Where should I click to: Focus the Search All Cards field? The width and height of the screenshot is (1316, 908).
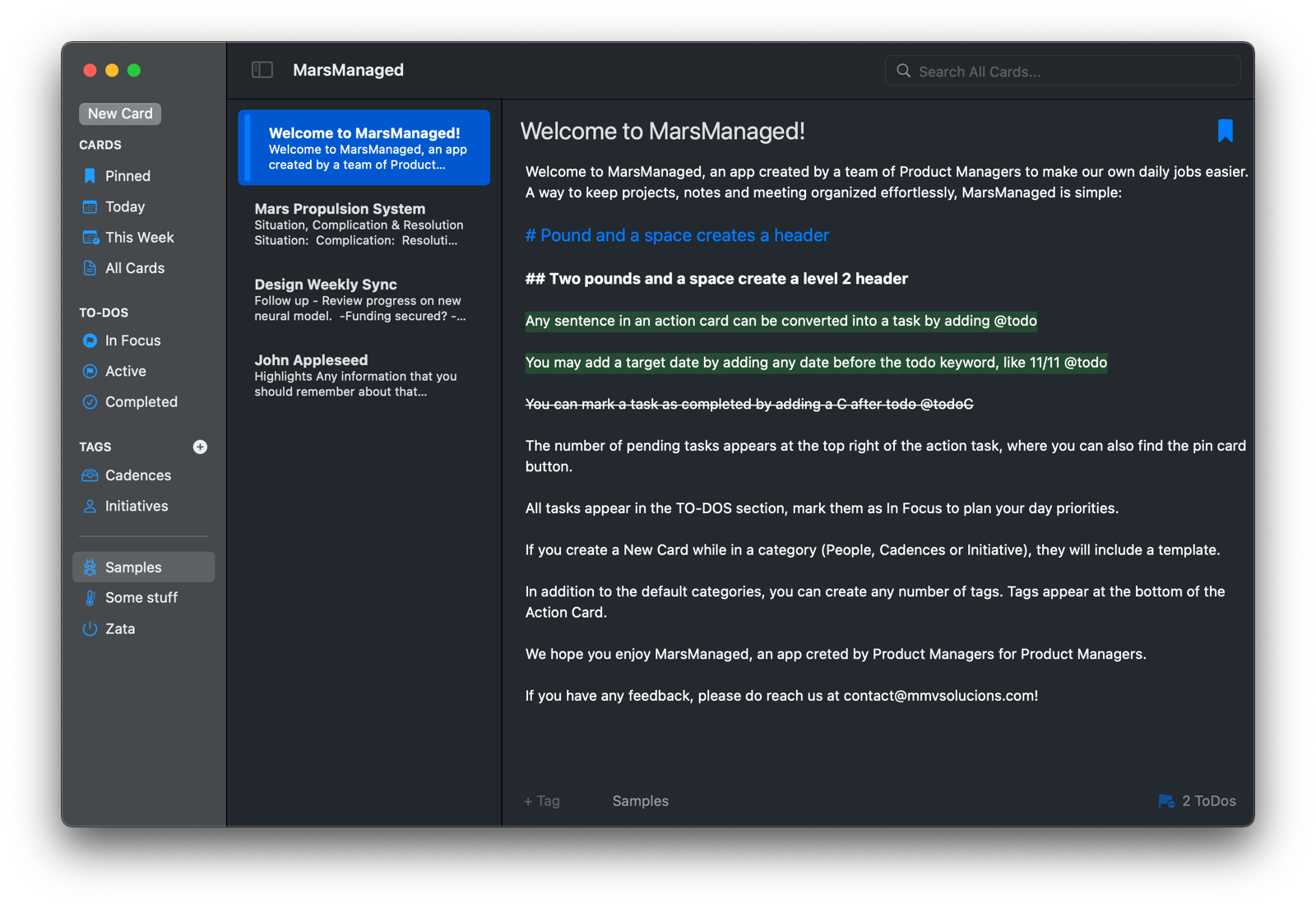click(1063, 71)
